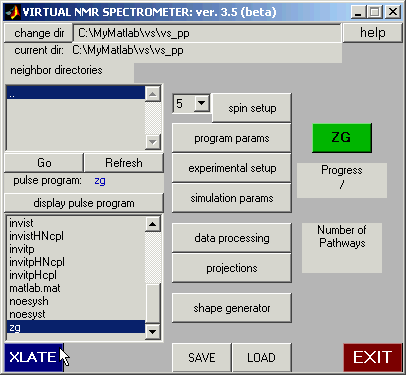Click the LOAD button

[x=261, y=358]
